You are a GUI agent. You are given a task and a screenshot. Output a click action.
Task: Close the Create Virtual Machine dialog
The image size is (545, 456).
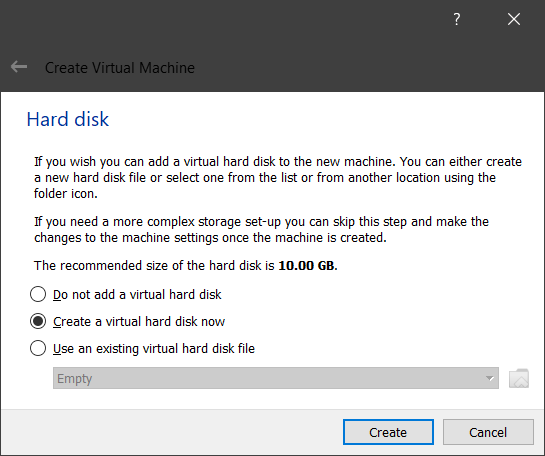(514, 19)
